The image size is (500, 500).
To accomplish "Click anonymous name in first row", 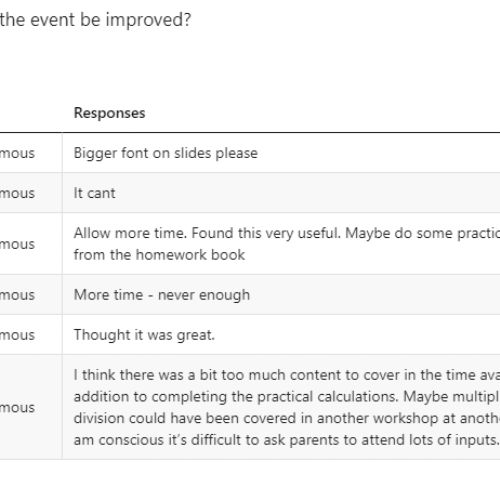I will tap(17, 153).
